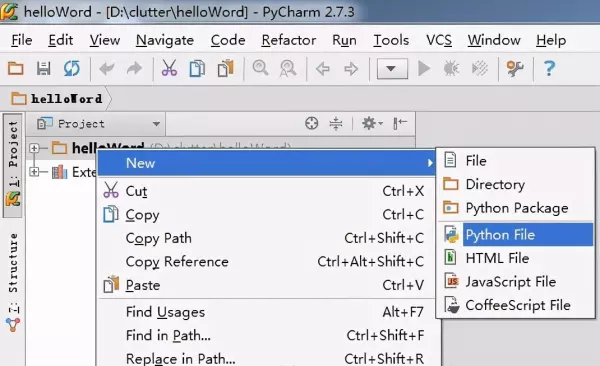
Task: Click the Find magnifier toolbar icon
Action: pos(261,69)
